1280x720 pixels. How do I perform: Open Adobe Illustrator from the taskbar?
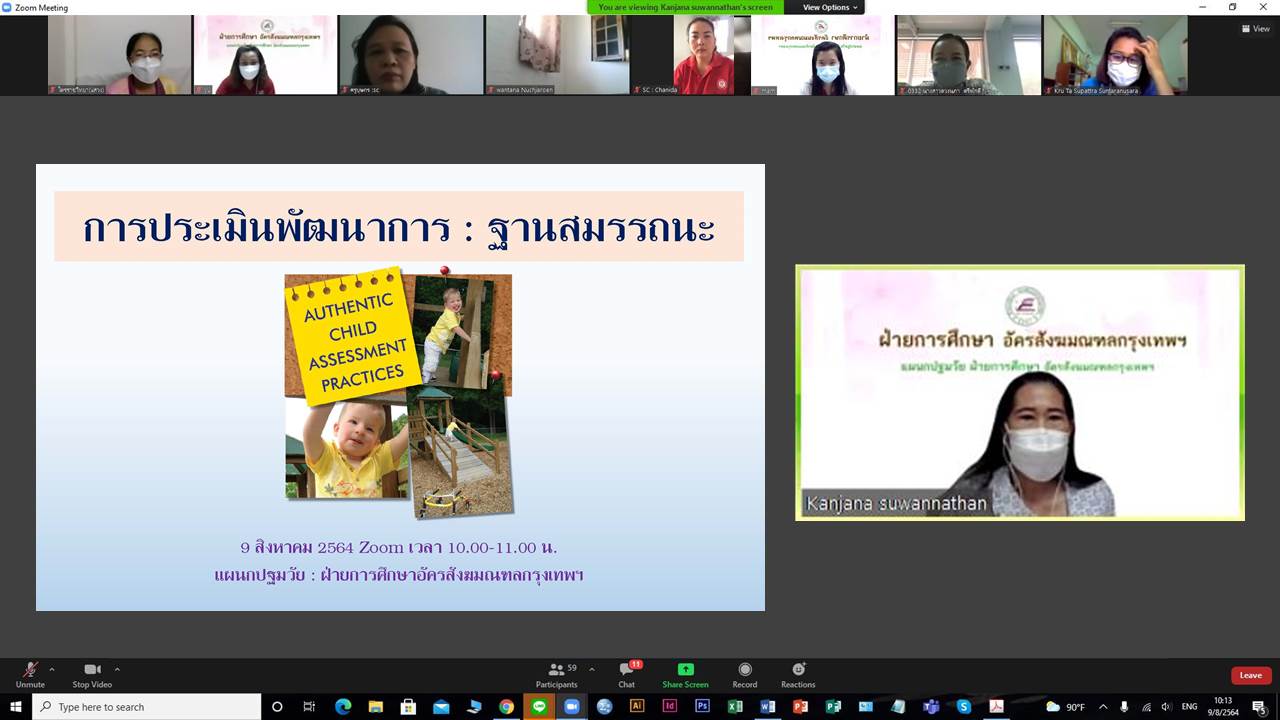(x=637, y=707)
